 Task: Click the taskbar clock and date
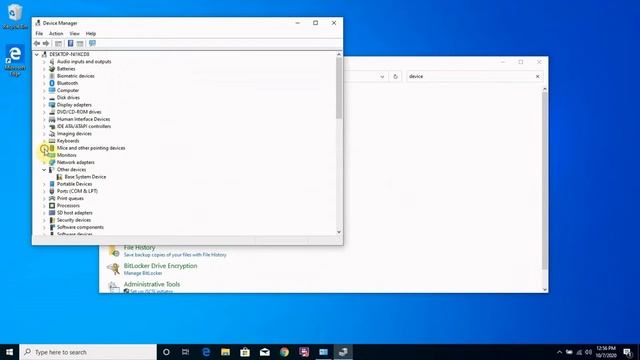click(x=606, y=352)
